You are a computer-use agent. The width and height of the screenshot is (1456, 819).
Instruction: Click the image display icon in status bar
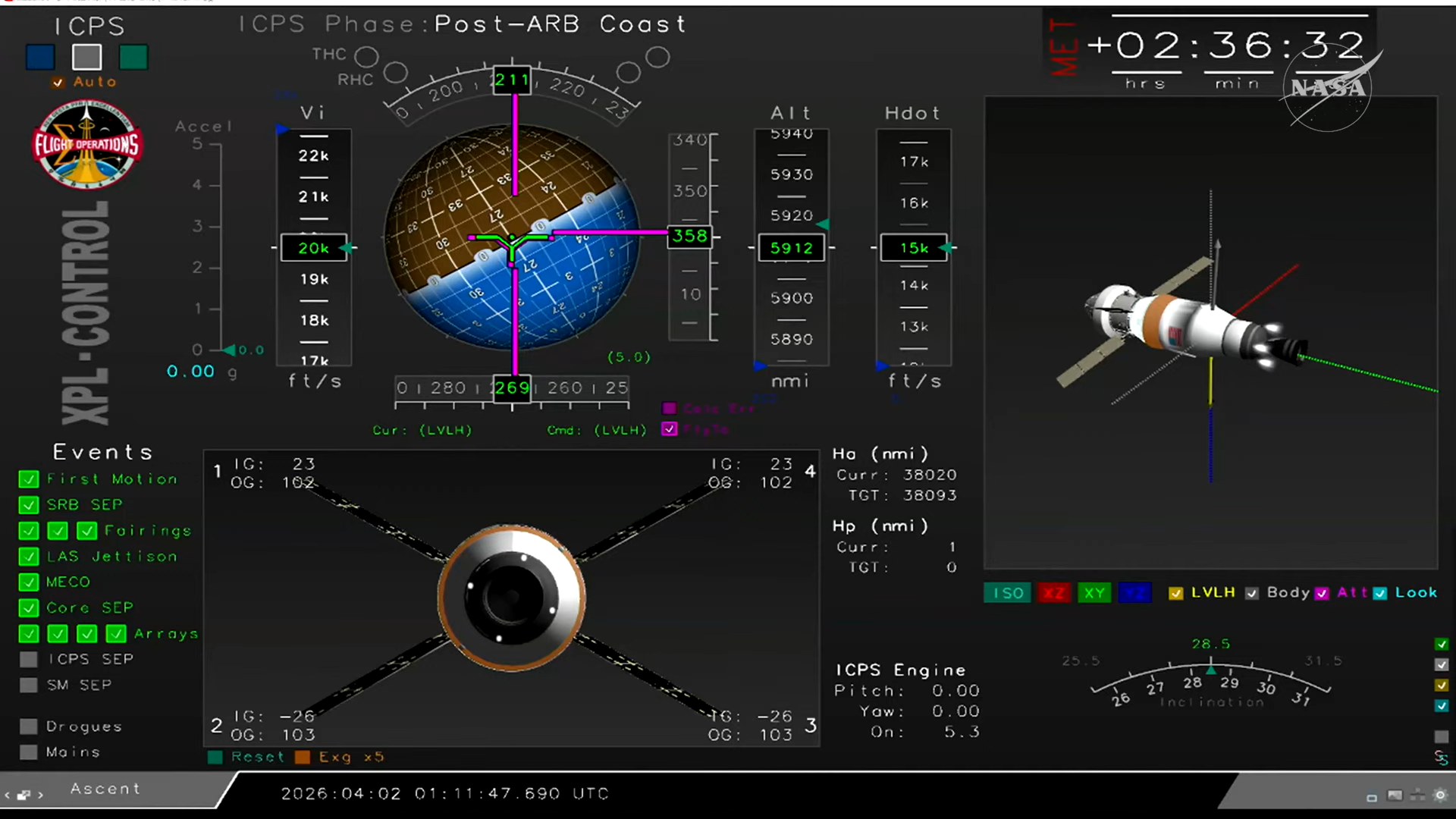coord(1395,795)
